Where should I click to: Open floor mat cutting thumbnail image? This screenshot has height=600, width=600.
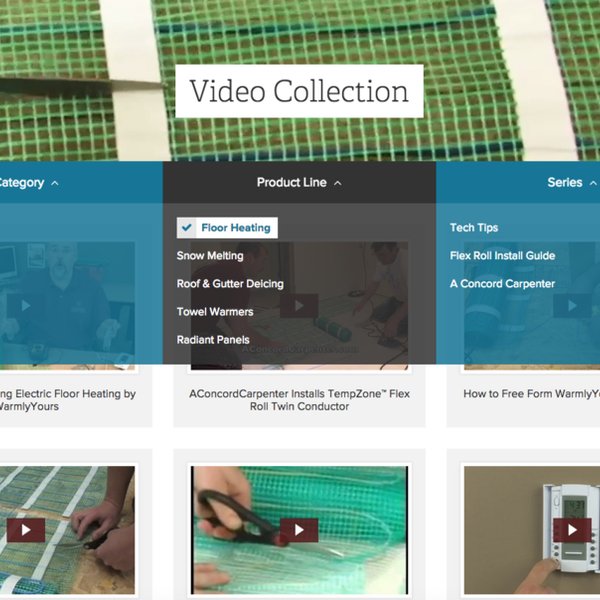(x=67, y=530)
